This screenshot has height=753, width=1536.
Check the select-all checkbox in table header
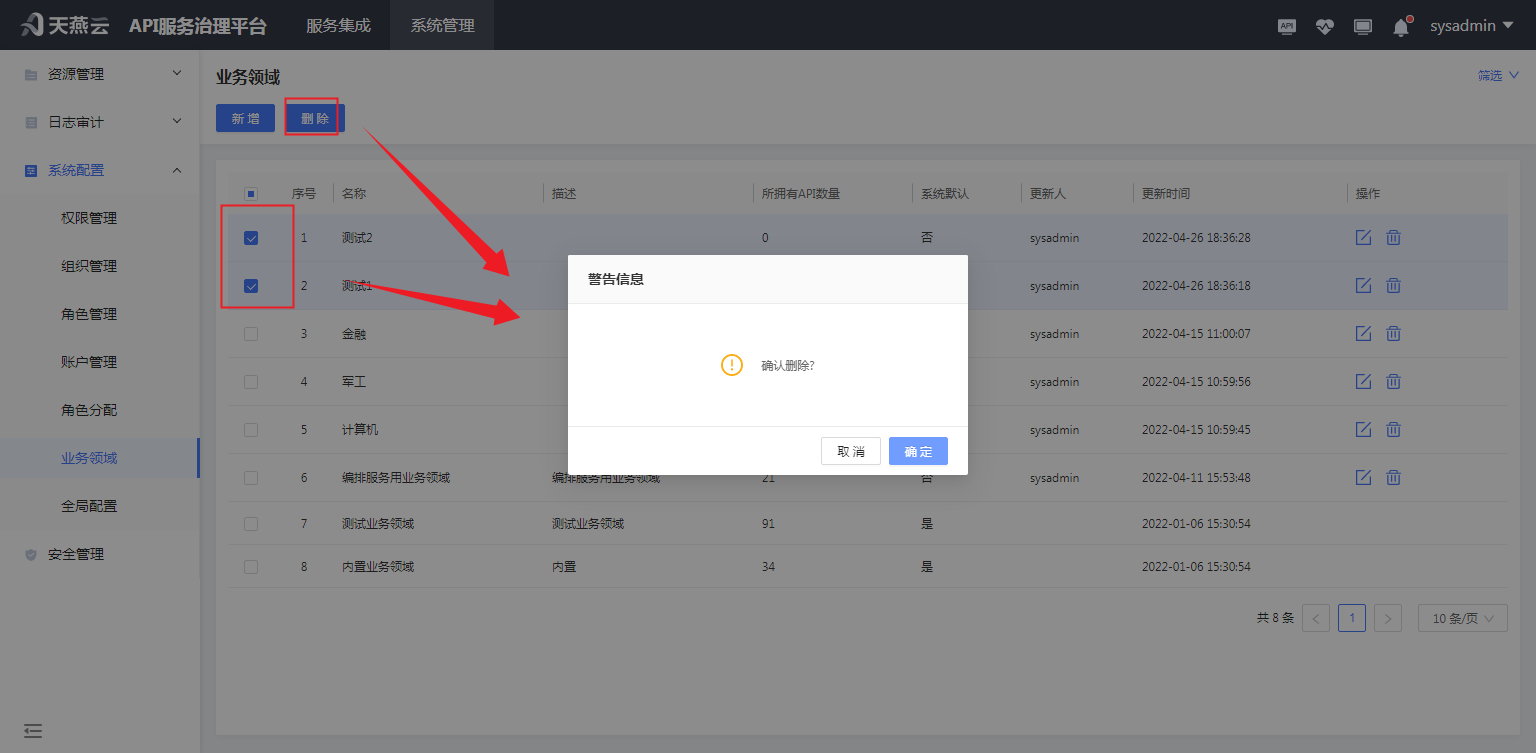pos(251,192)
